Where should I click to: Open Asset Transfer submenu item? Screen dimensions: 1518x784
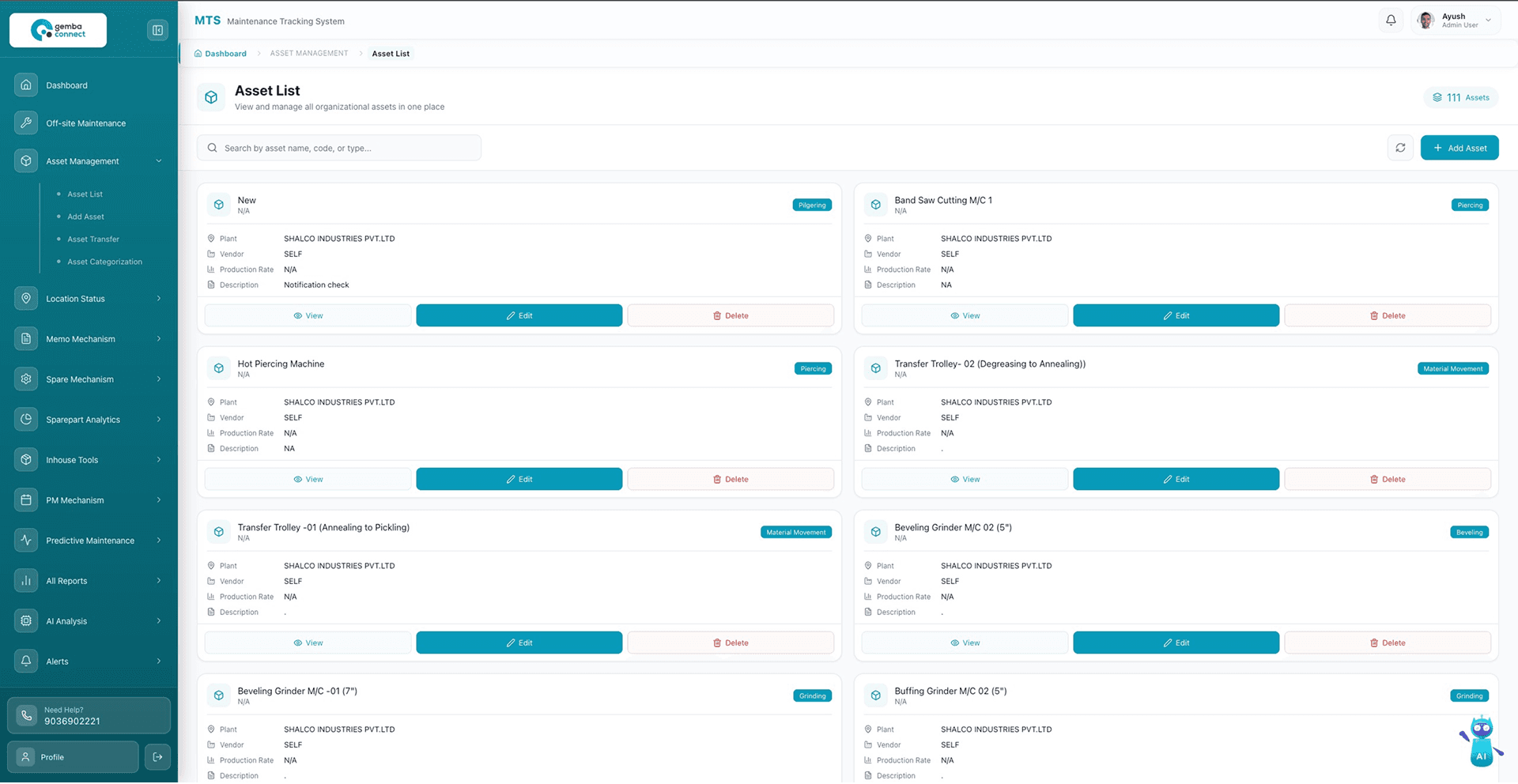click(93, 239)
